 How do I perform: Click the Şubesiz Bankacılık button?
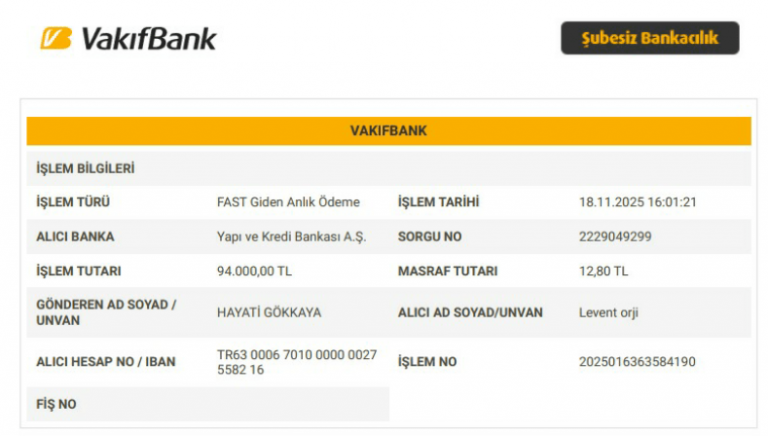click(650, 38)
